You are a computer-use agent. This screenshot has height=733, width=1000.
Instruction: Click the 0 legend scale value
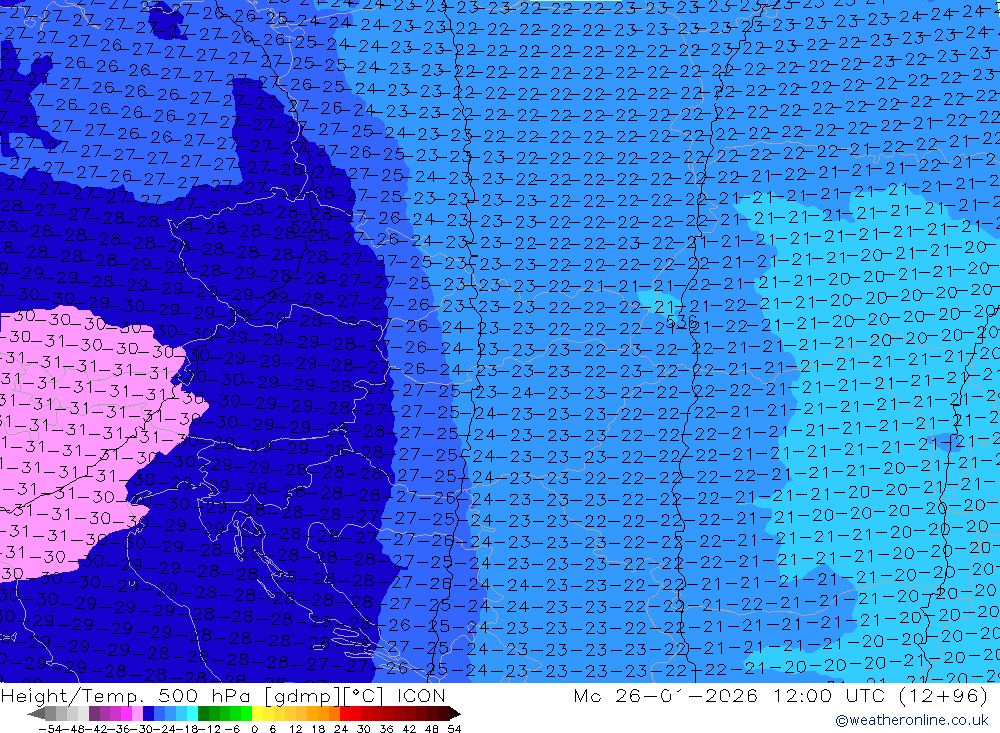tap(254, 729)
